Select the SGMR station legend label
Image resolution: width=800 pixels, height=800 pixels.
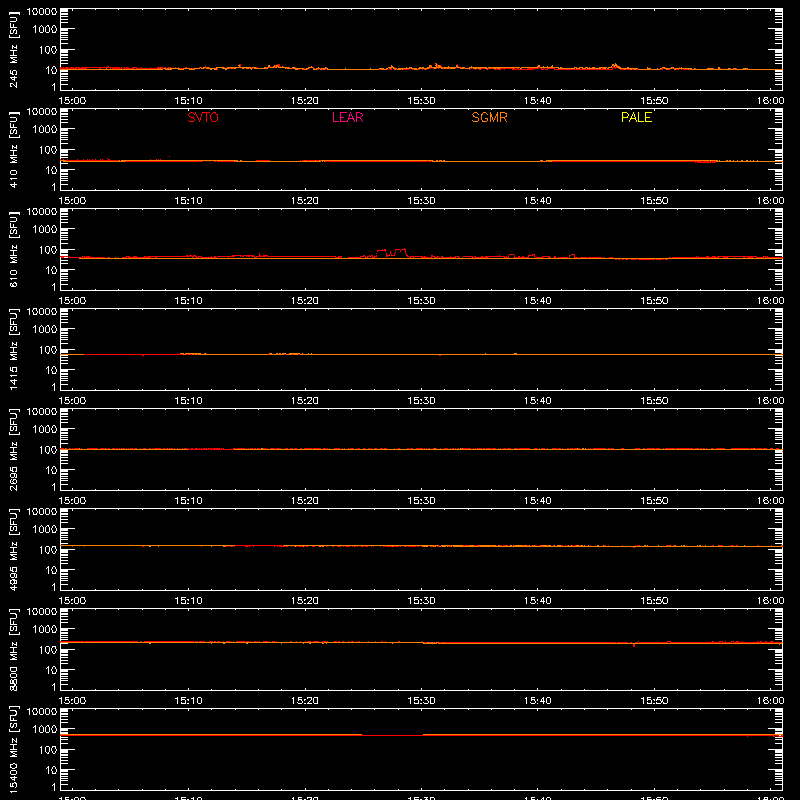[489, 117]
